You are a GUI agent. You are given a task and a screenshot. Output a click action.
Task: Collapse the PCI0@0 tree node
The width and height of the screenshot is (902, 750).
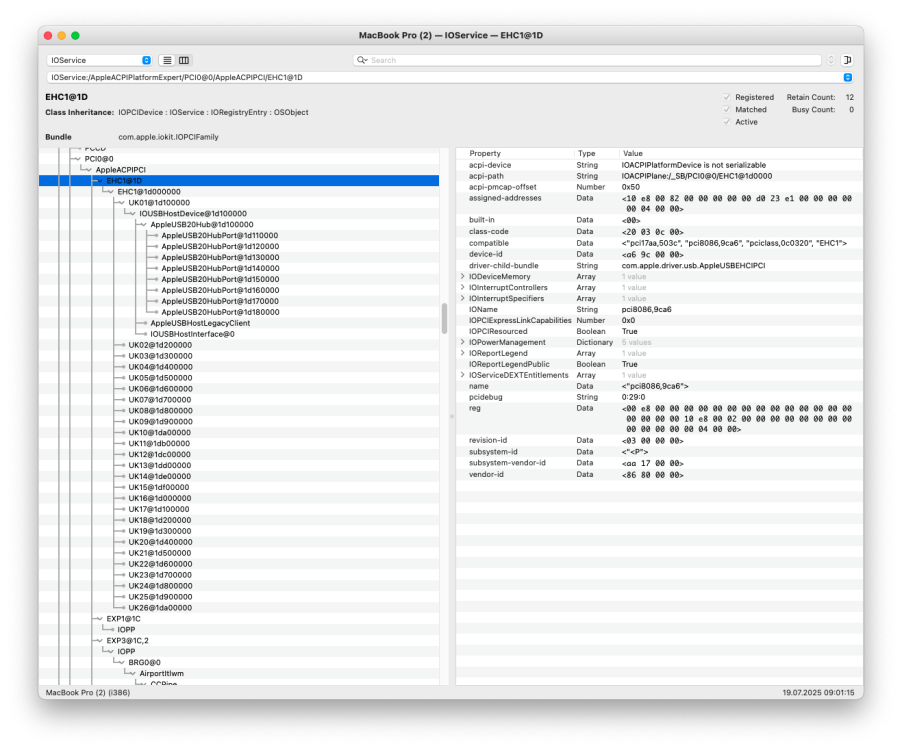pos(77,159)
